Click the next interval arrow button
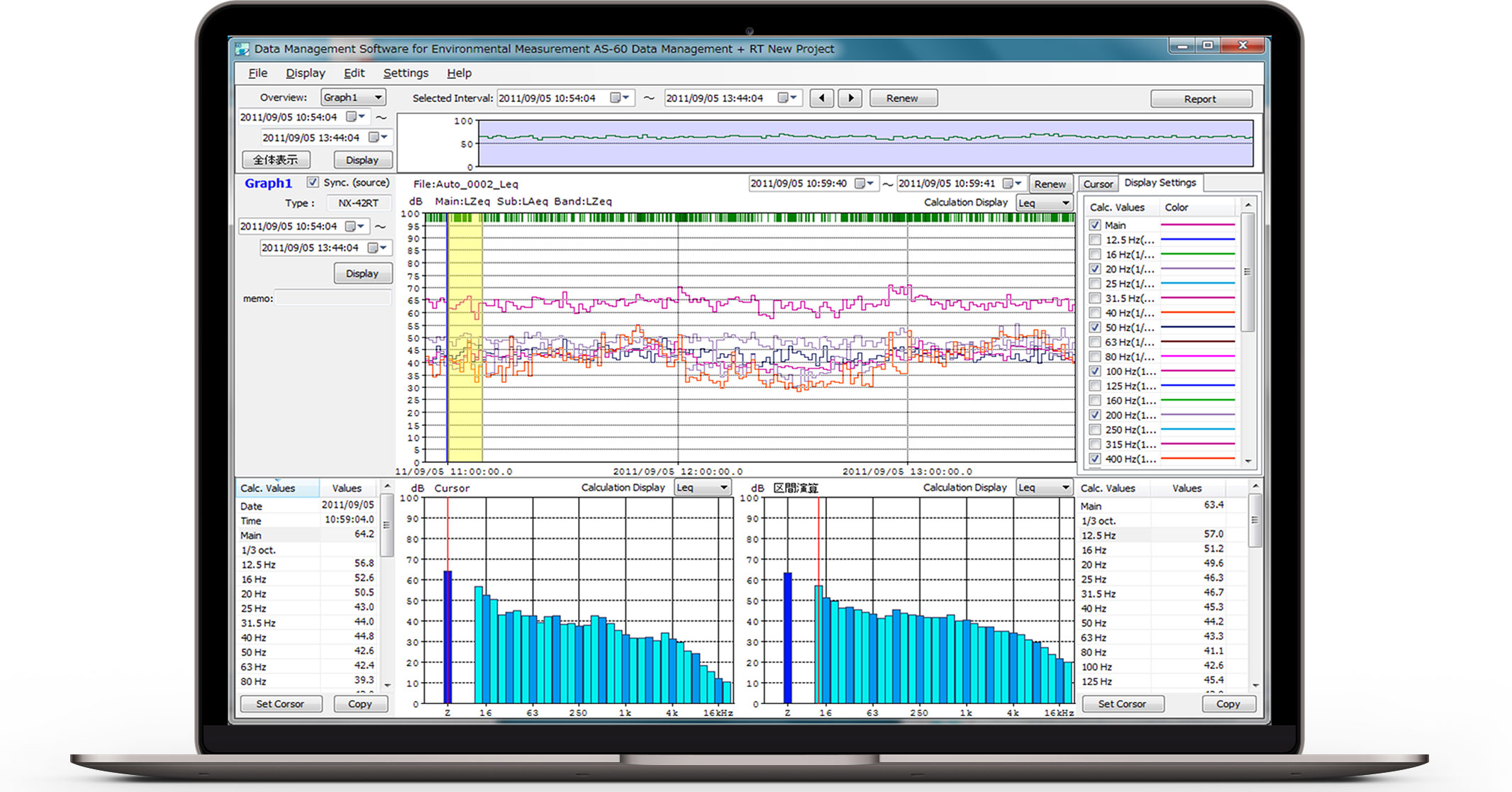The width and height of the screenshot is (1512, 792). (x=850, y=99)
